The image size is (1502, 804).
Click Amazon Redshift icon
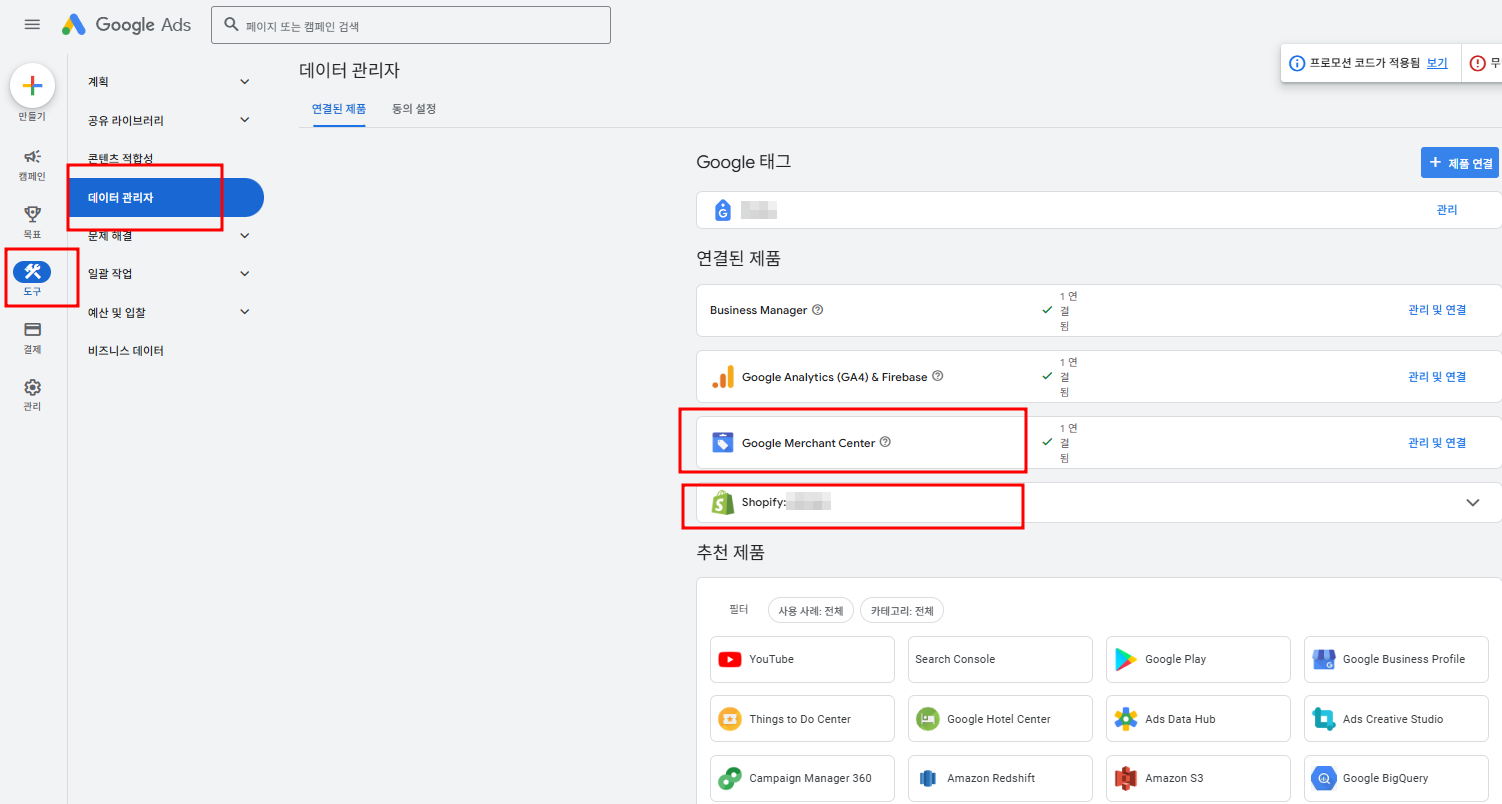point(928,778)
